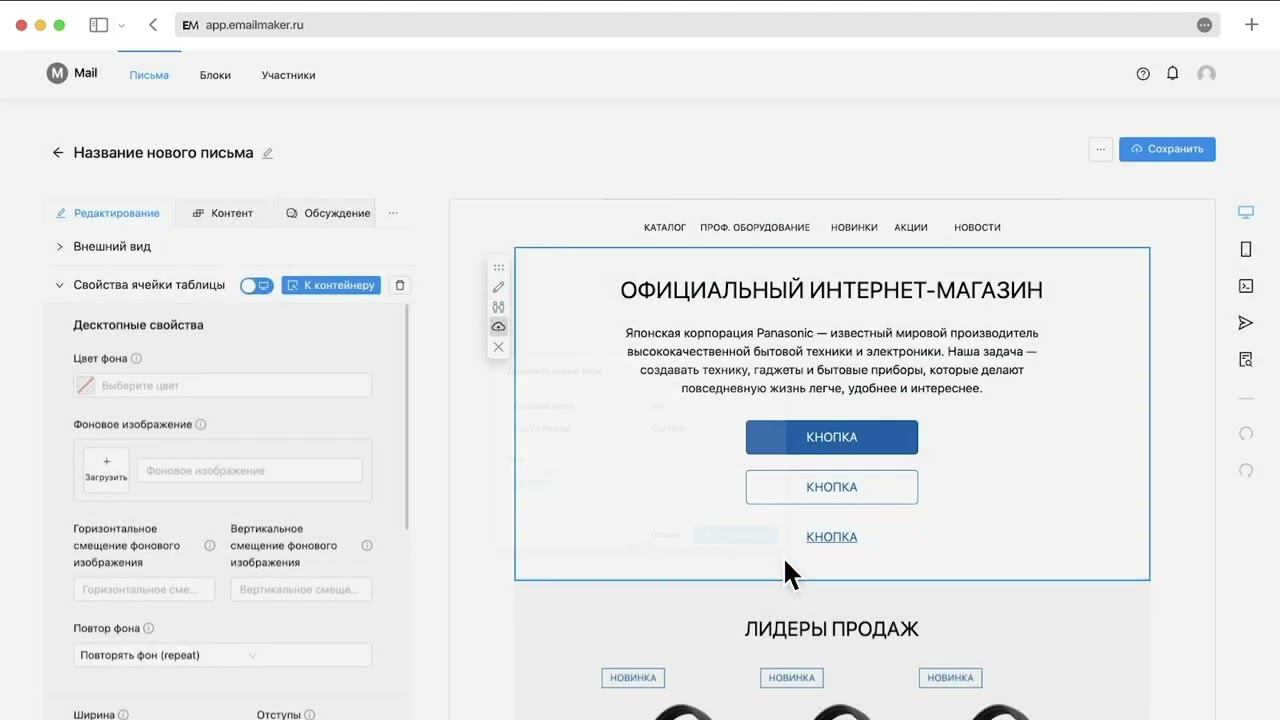Select the Контент tab
Viewport: 1280px width, 720px height.
pos(223,213)
